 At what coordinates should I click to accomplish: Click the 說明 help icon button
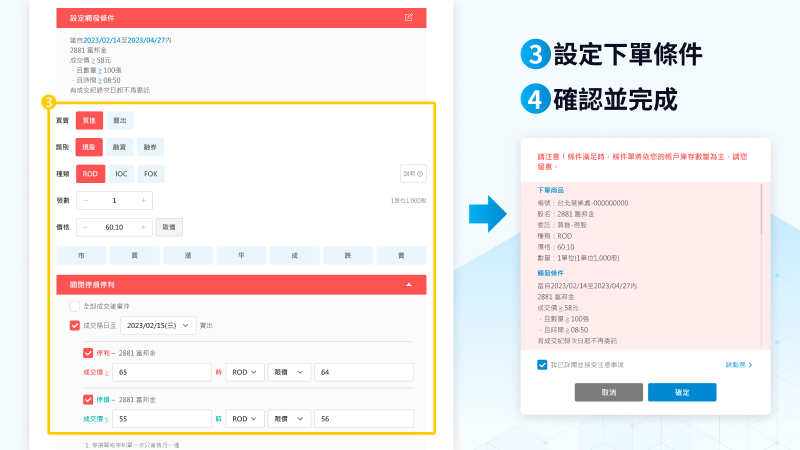pyautogui.click(x=413, y=173)
